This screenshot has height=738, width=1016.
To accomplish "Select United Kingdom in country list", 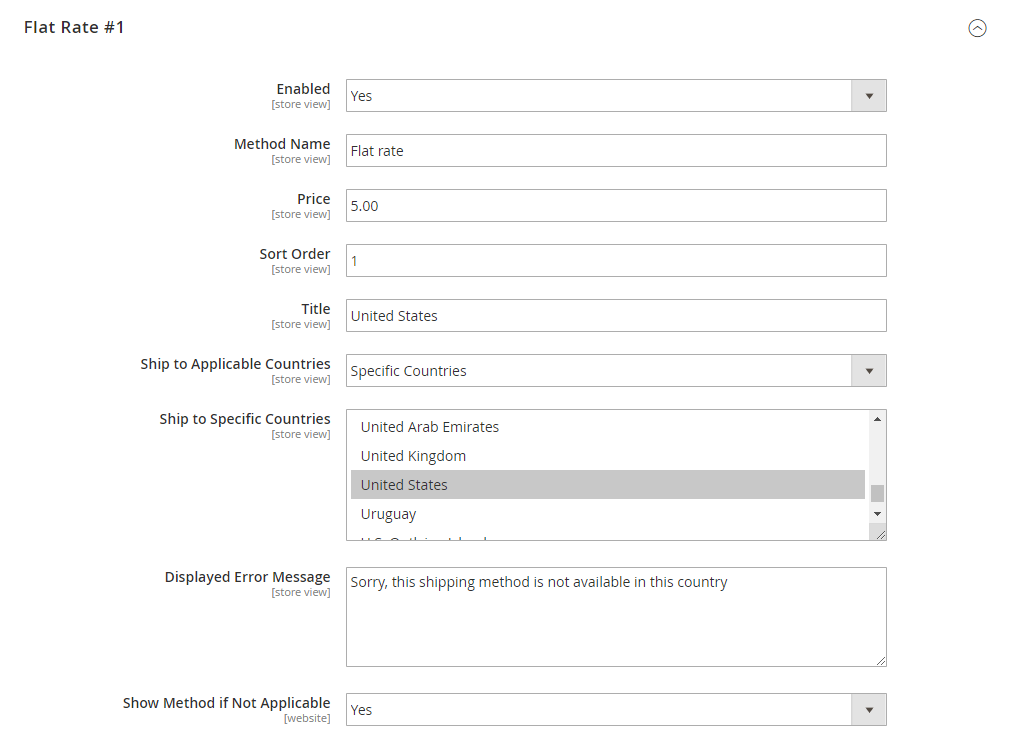I will (413, 456).
